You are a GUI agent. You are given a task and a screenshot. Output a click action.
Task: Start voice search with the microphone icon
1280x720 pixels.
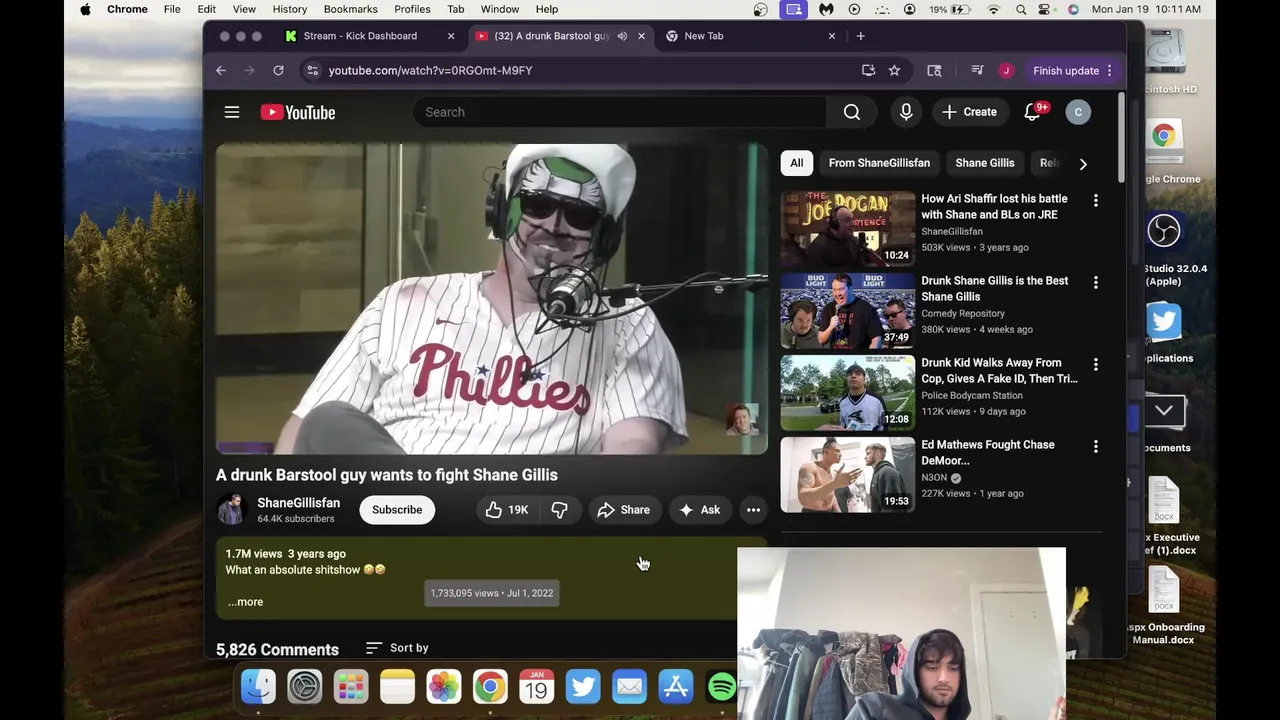pos(906,112)
